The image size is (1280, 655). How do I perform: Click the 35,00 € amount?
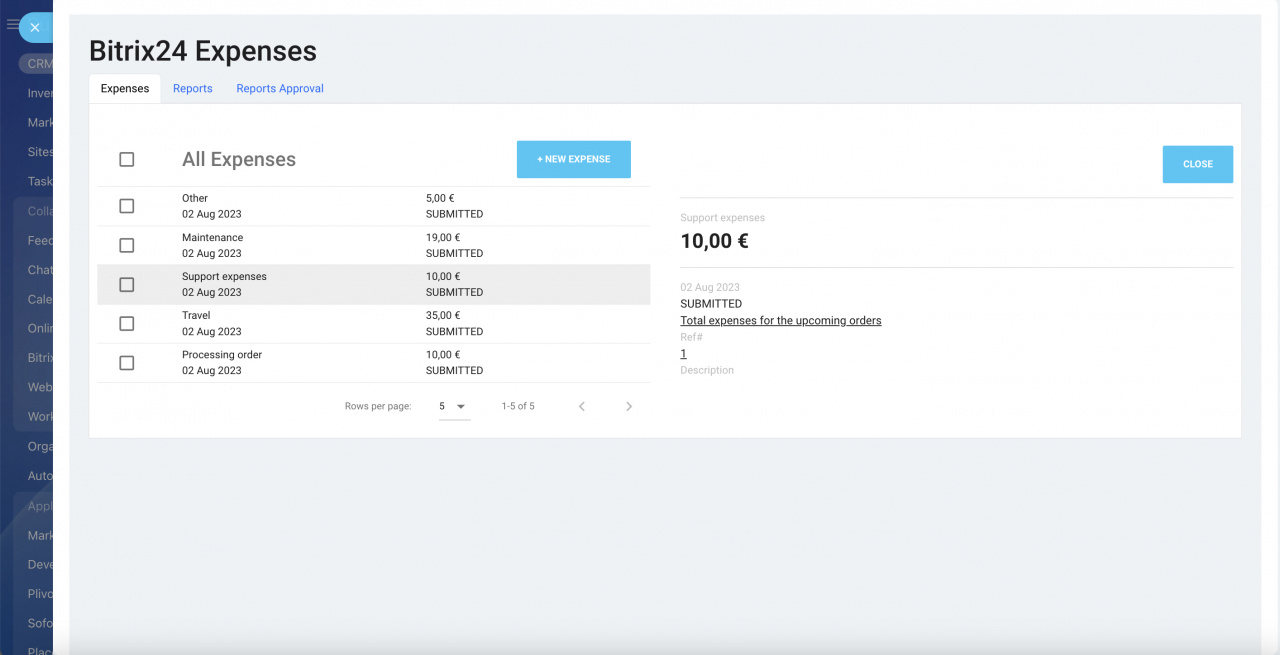(x=443, y=315)
